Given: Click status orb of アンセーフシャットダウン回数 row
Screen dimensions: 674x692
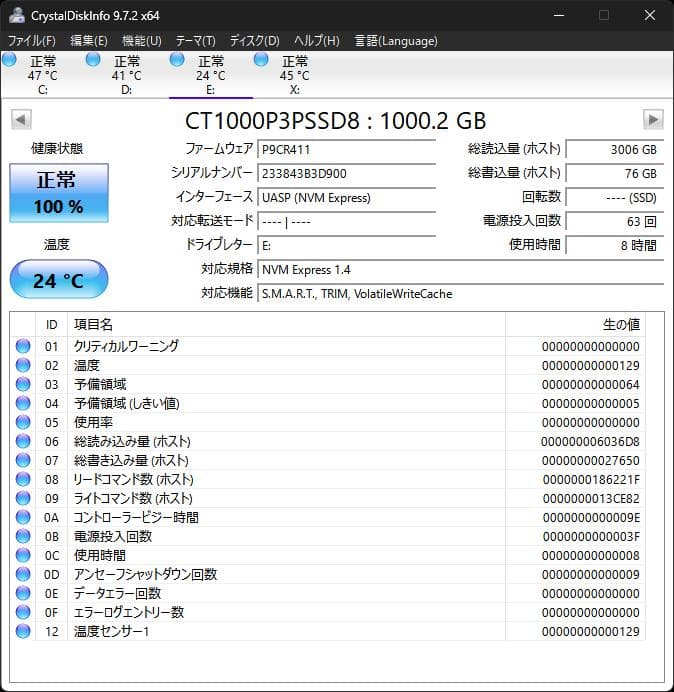Looking at the screenshot, I should pos(23,574).
